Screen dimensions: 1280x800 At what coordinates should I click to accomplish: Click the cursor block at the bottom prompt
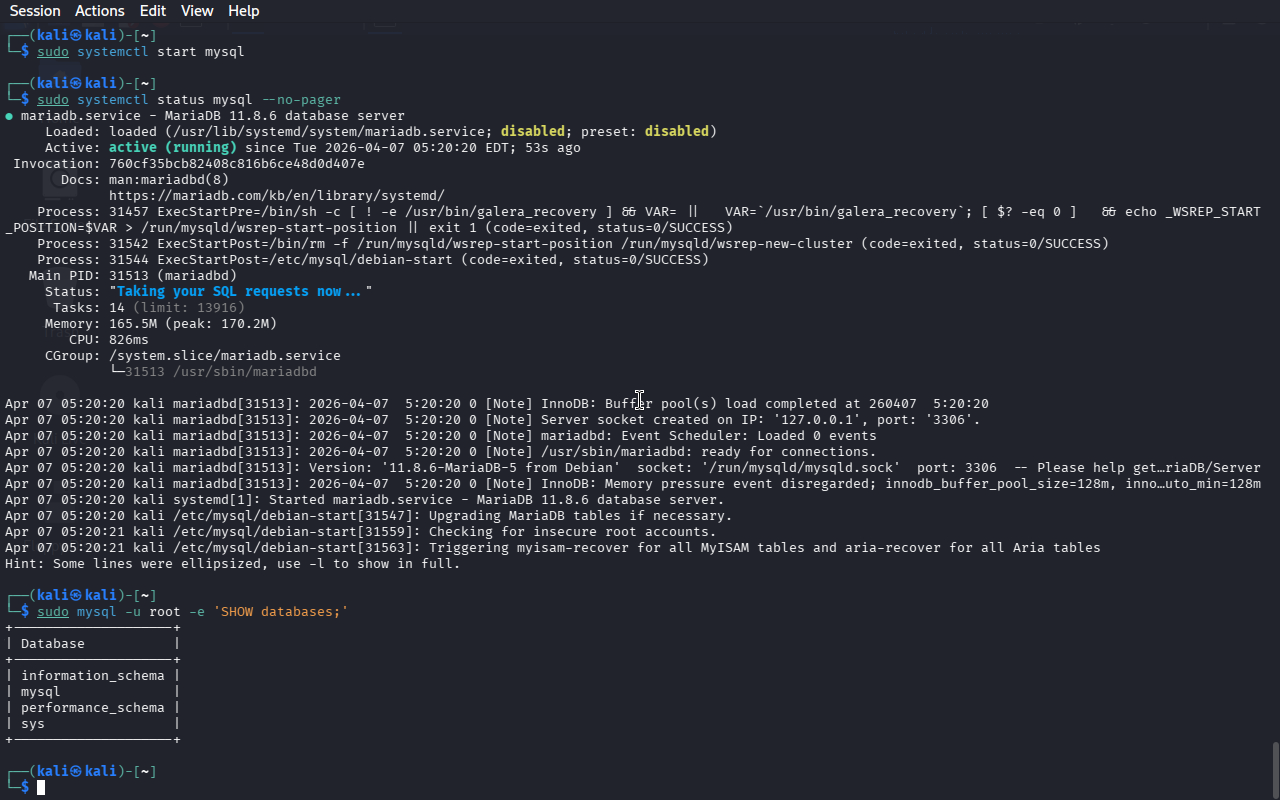point(41,788)
